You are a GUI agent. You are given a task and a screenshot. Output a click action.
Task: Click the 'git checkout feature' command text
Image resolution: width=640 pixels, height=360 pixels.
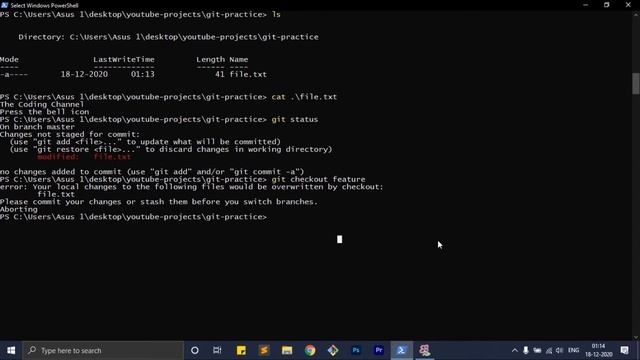point(318,179)
